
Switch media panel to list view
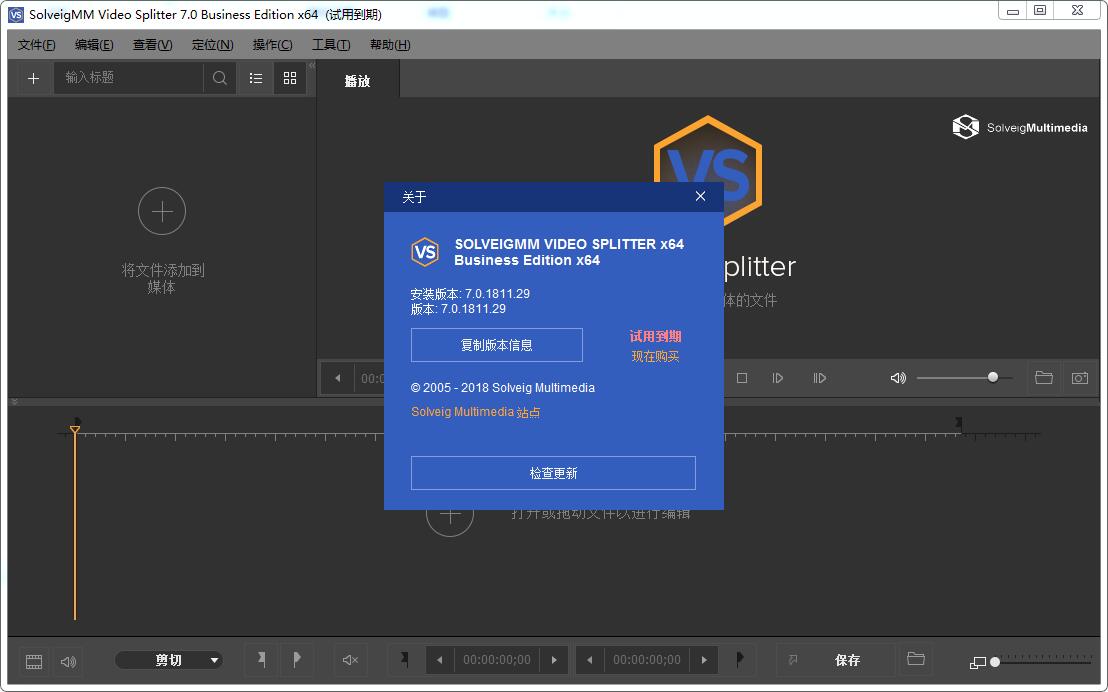[x=256, y=78]
